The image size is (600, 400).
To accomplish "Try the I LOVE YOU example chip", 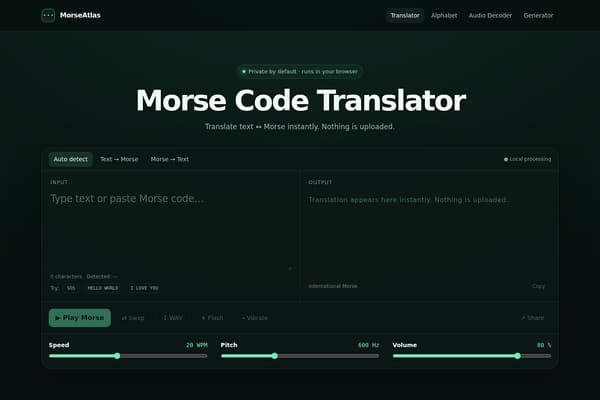I will pos(144,288).
